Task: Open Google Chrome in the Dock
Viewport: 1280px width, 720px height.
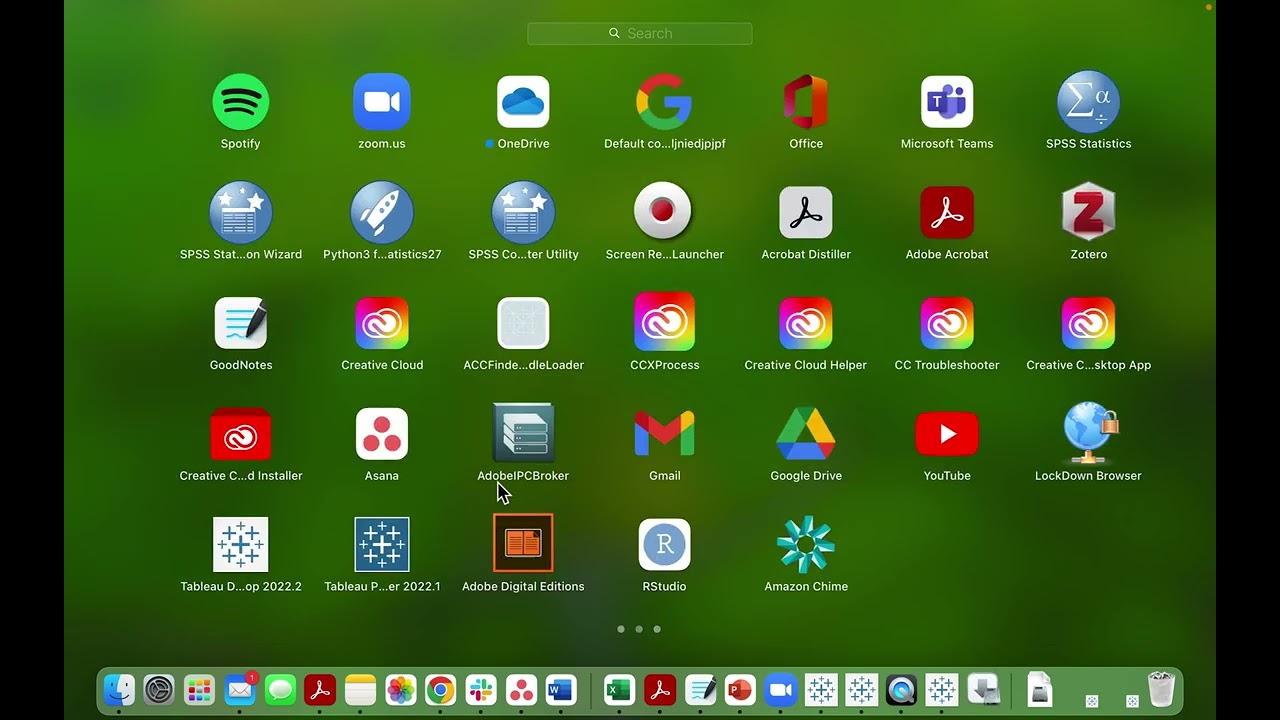Action: (440, 690)
